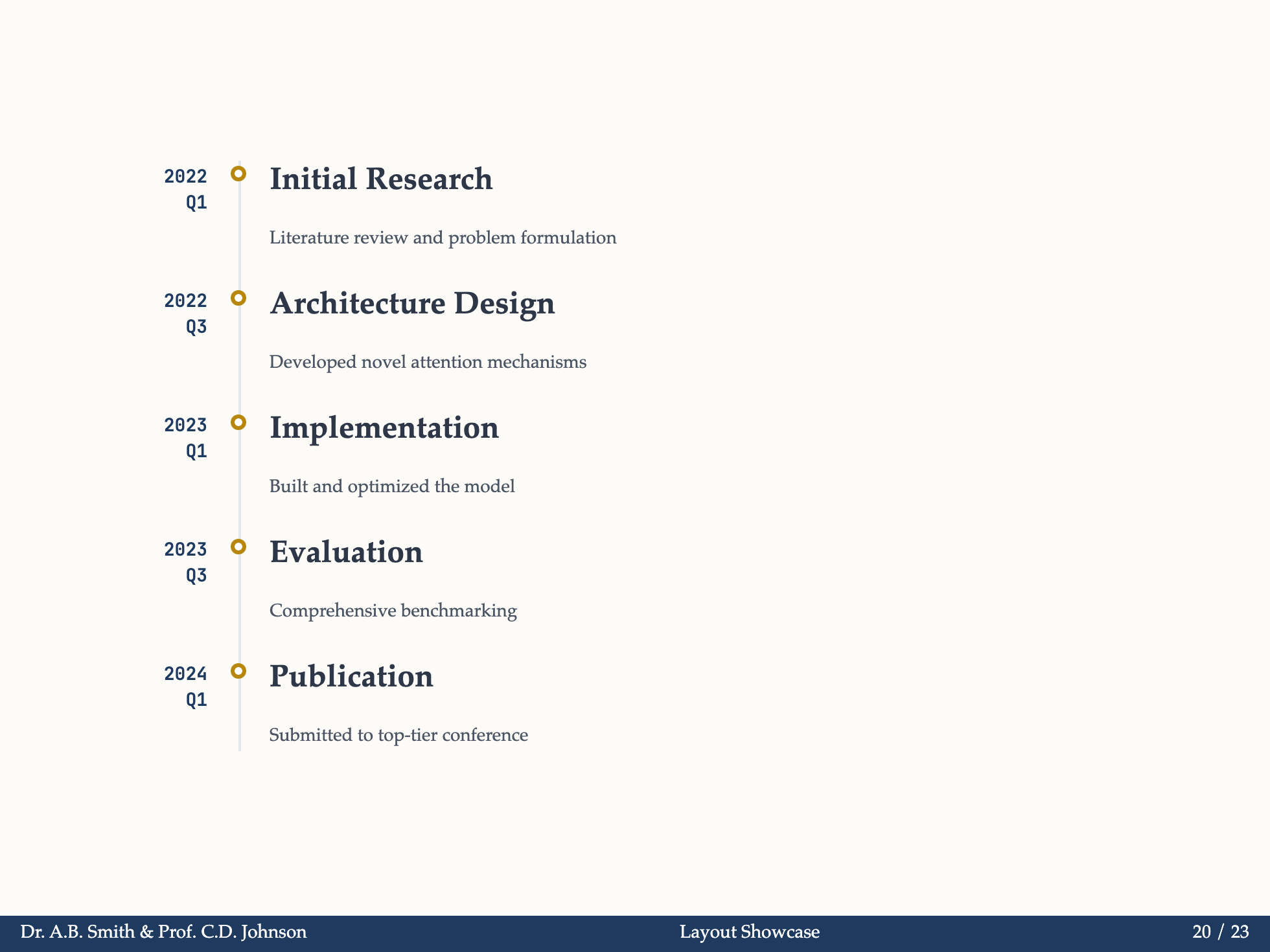The width and height of the screenshot is (1270, 952).
Task: Click the Implementation timeline node
Action: [x=238, y=421]
